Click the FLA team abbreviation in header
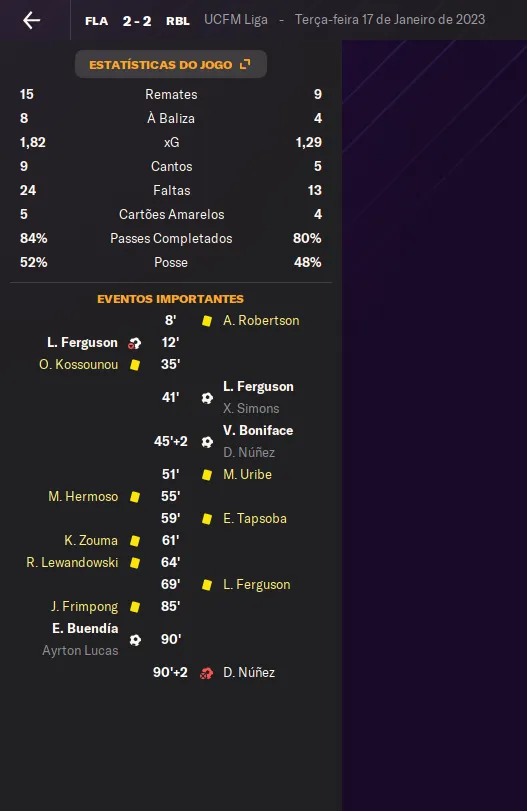527x811 pixels. pyautogui.click(x=97, y=21)
